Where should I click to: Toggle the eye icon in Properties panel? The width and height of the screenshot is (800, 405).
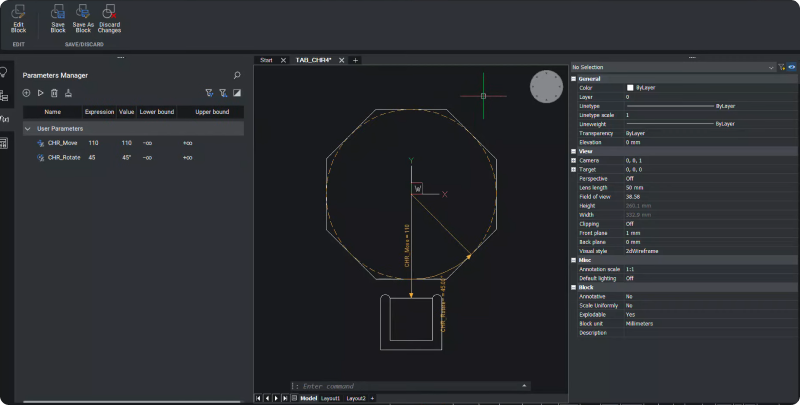point(791,67)
